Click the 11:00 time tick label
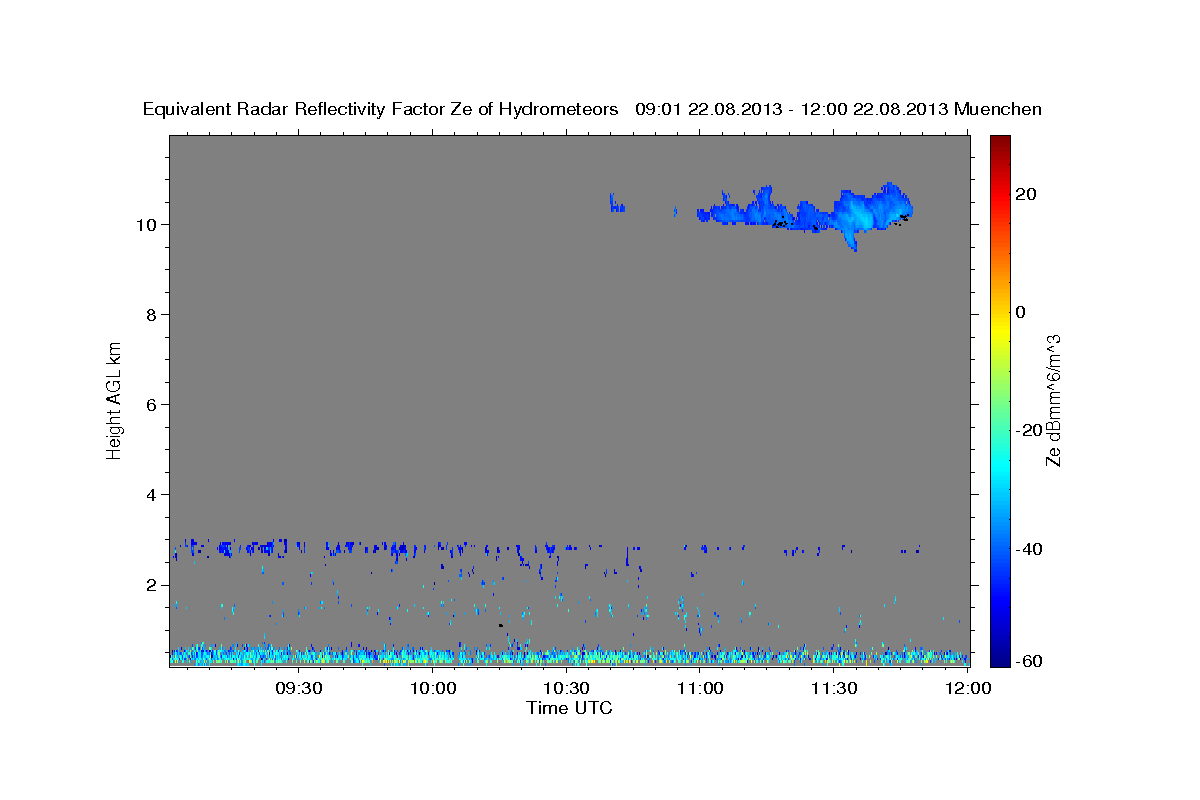Image resolution: width=1200 pixels, height=800 pixels. (x=700, y=689)
